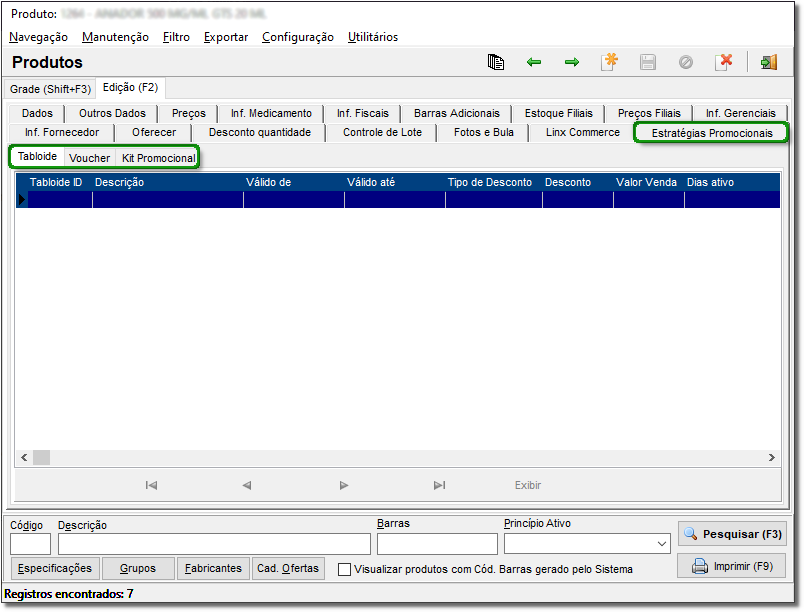Switch to Grade (Shift+F3) tab
804x612 pixels.
click(x=50, y=89)
